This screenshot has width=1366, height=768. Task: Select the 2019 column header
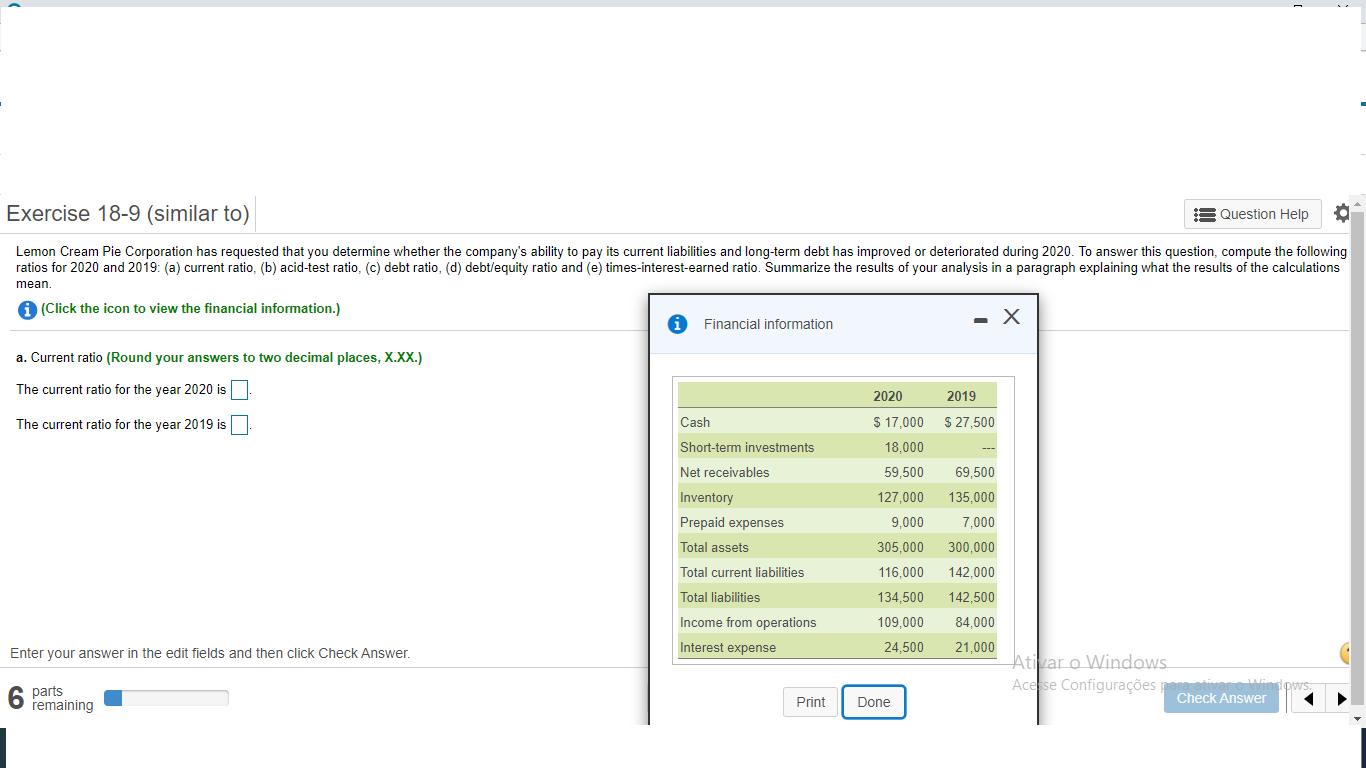[x=961, y=396]
